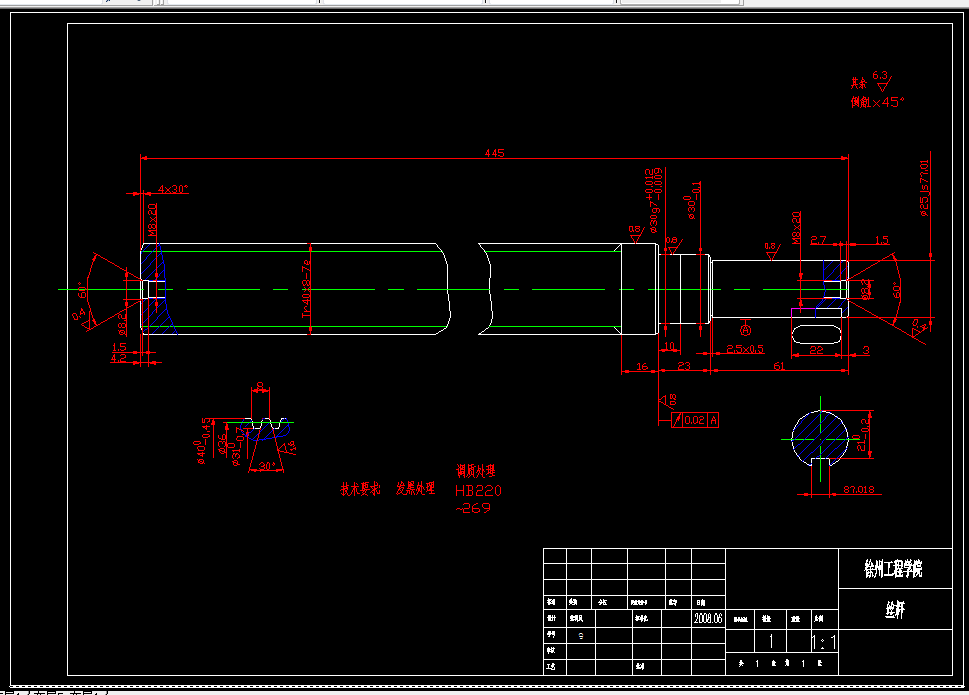The height and width of the screenshot is (695, 969).
Task: Click the 0.02 A runout tolerance frame
Action: coord(695,420)
